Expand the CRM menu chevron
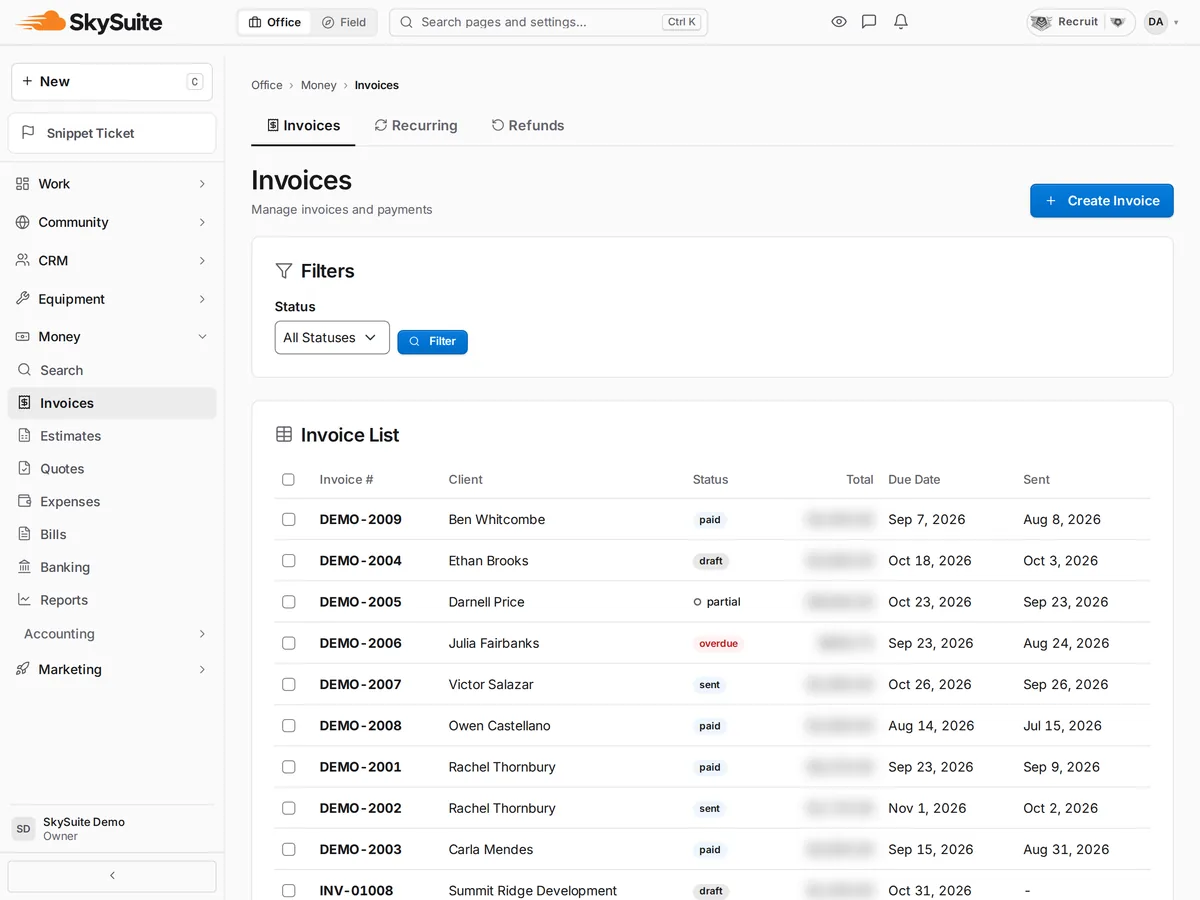 tap(202, 260)
